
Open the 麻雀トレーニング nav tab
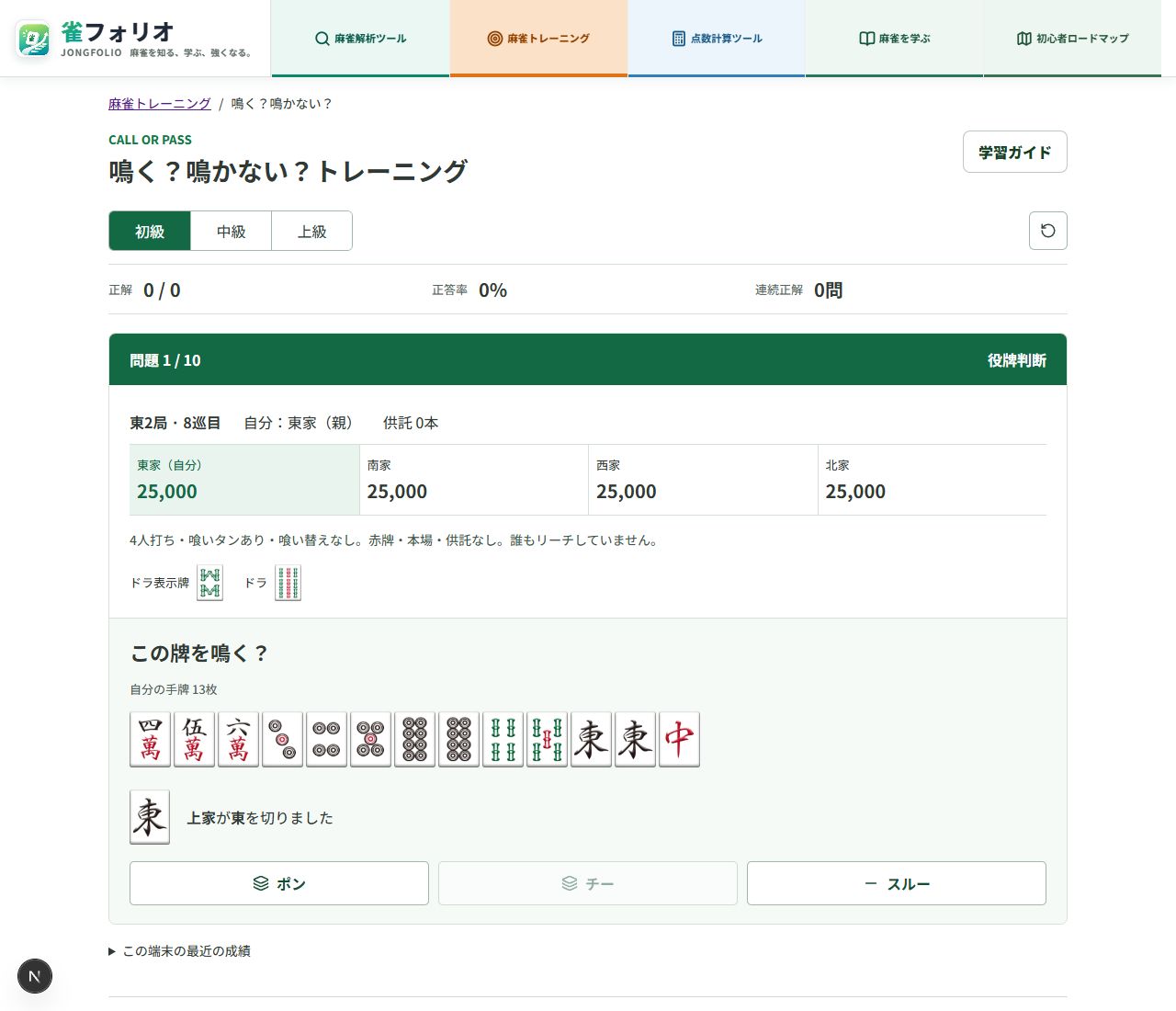[538, 39]
